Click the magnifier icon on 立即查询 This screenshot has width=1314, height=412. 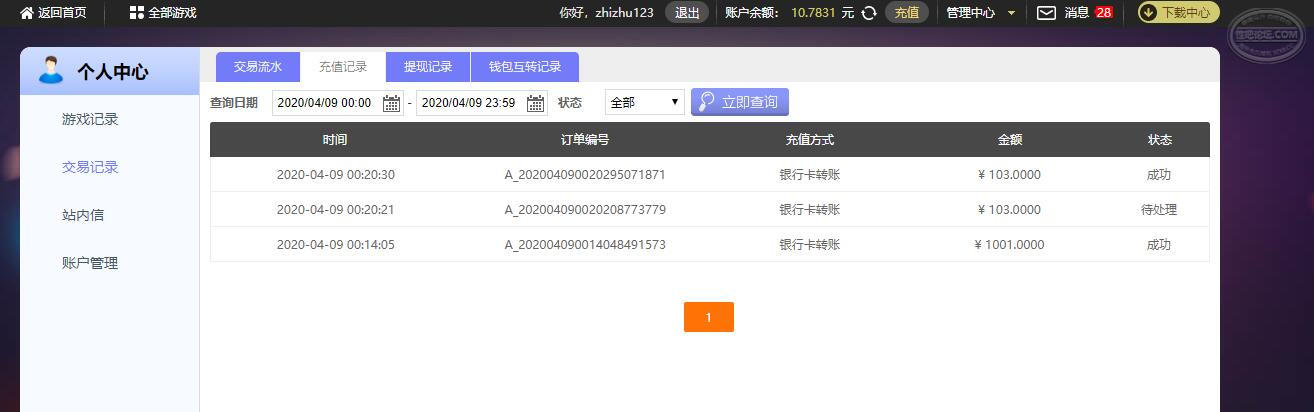(x=706, y=102)
